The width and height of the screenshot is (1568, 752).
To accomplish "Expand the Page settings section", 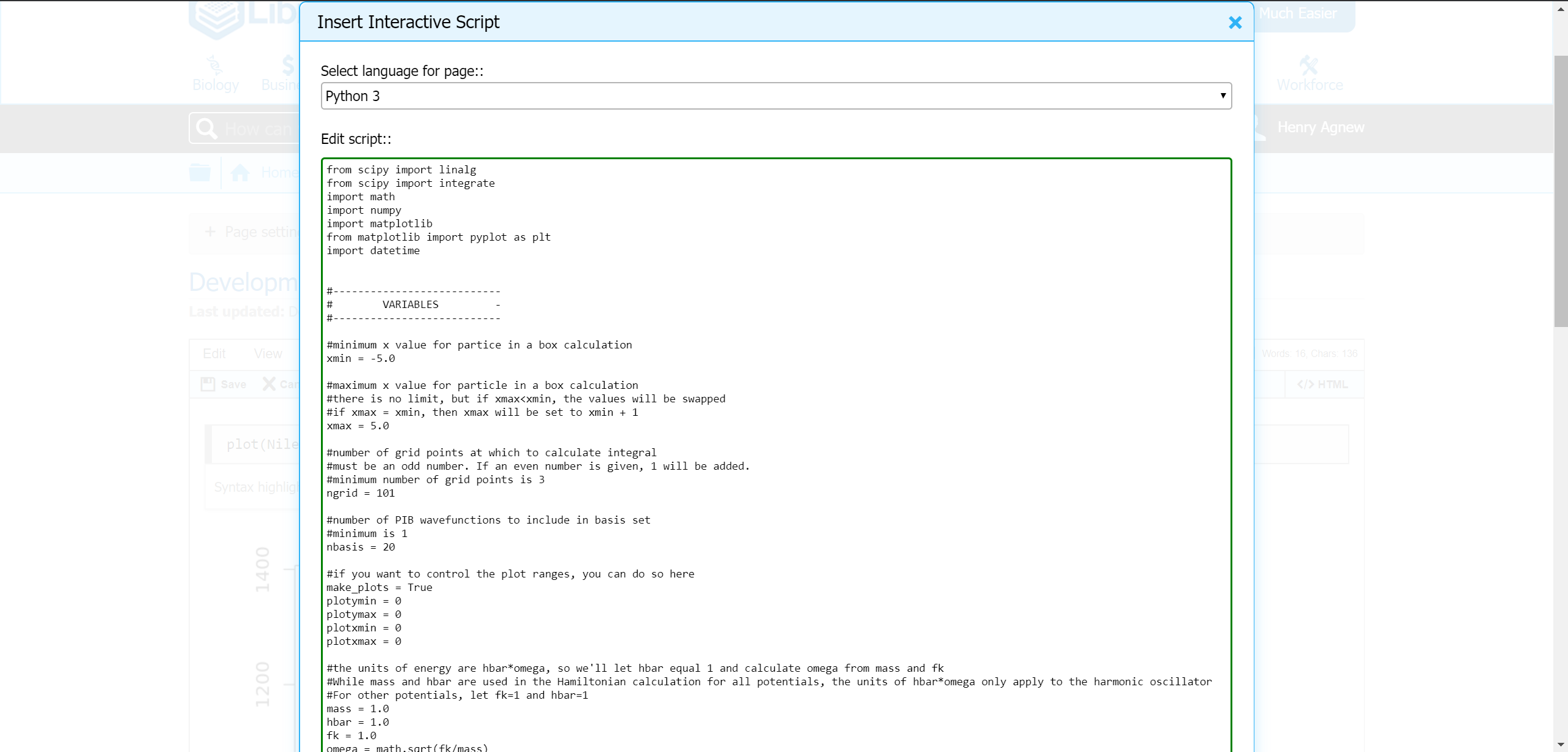I will 211,231.
